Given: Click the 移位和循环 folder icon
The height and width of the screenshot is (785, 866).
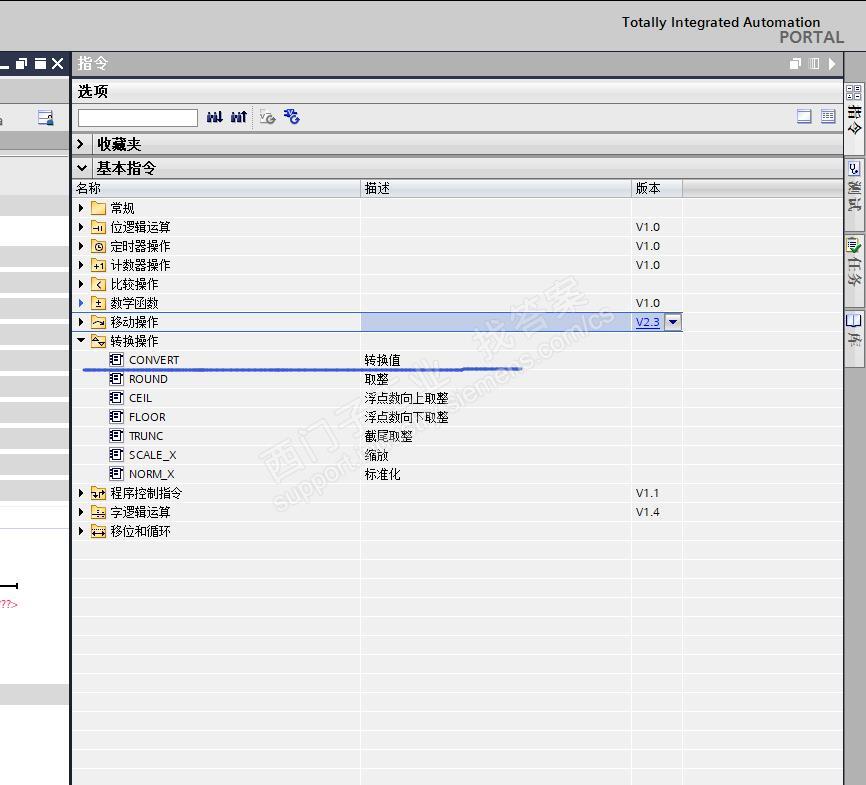Looking at the screenshot, I should click(98, 531).
